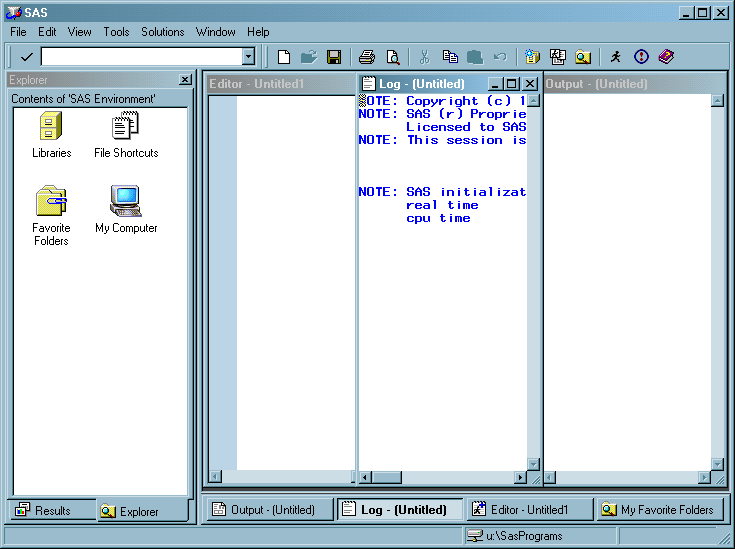Activate the Editor - Untitled1 title bar
The height and width of the screenshot is (549, 735).
pyautogui.click(x=281, y=84)
